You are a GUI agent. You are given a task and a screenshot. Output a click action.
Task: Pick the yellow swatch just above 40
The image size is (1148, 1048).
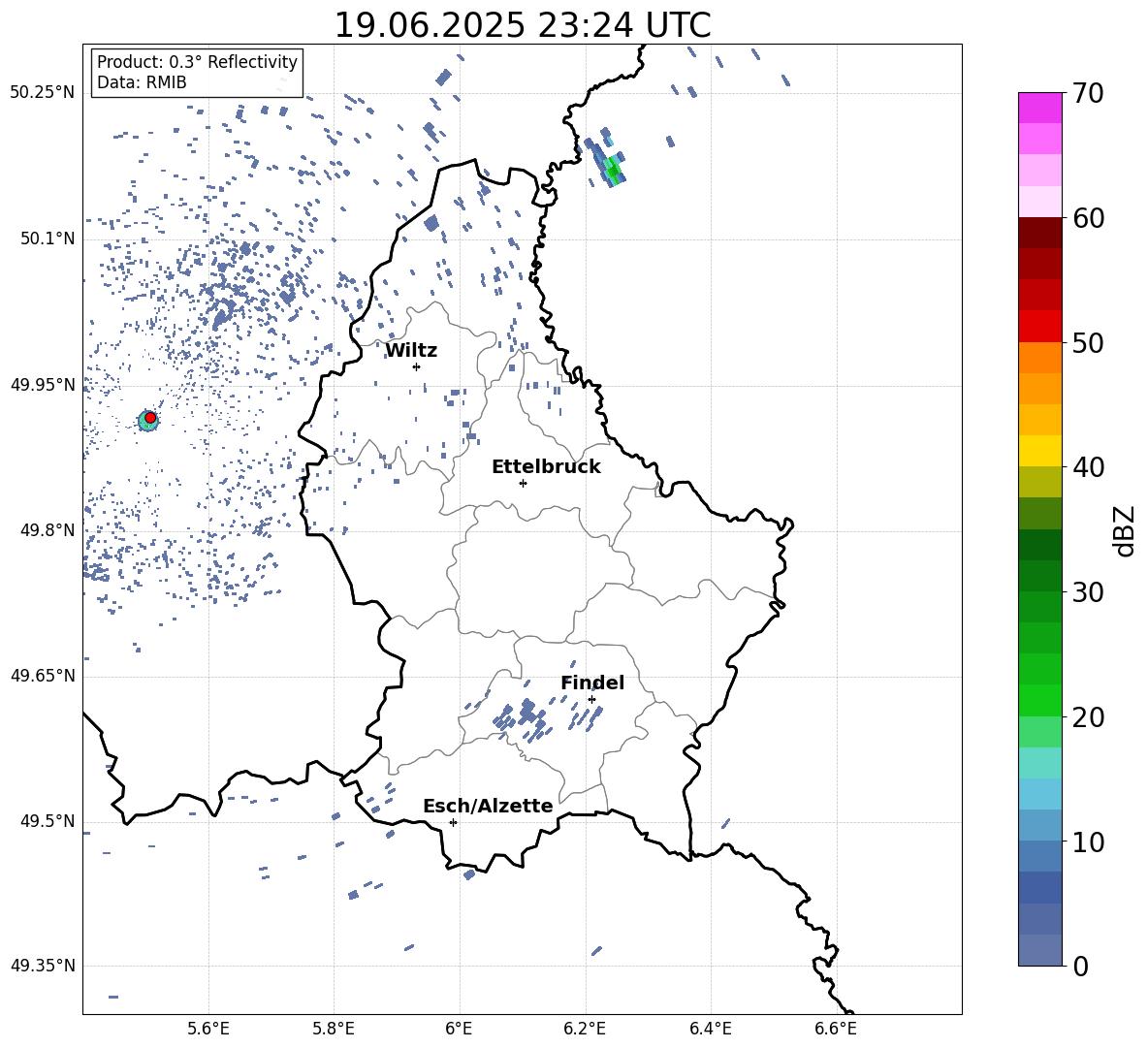[1039, 451]
